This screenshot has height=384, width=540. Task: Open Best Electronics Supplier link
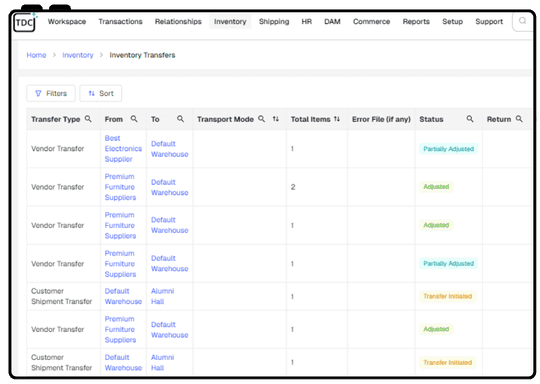123,148
